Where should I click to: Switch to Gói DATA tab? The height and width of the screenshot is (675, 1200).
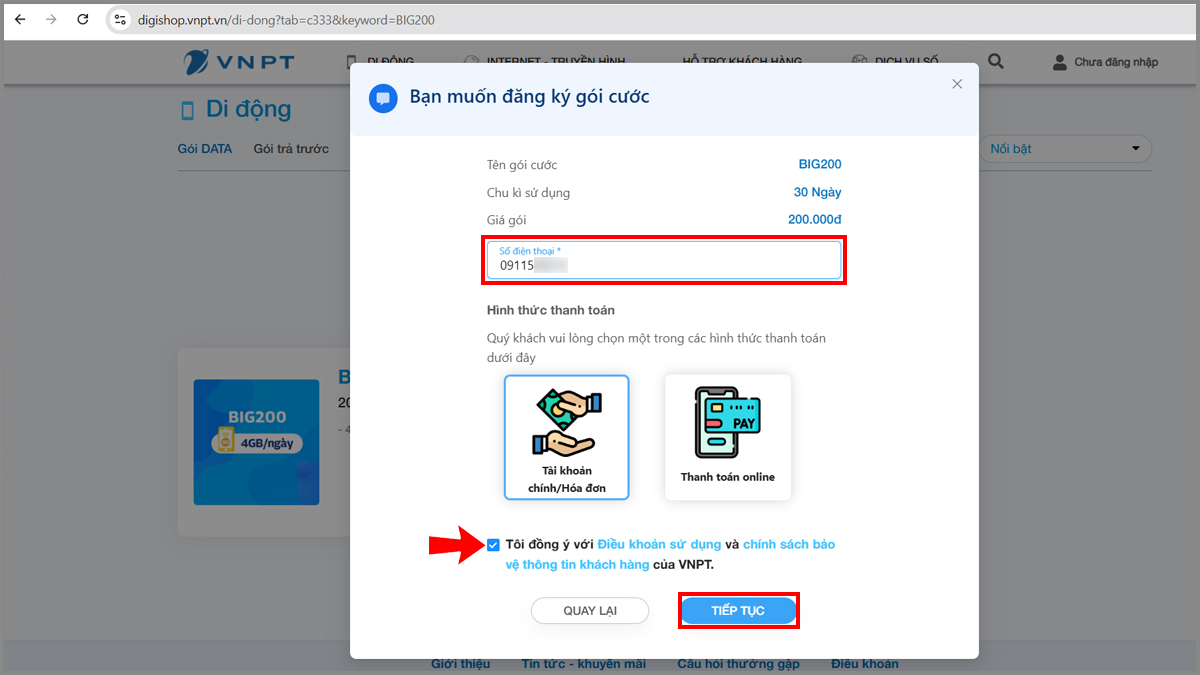(x=205, y=149)
